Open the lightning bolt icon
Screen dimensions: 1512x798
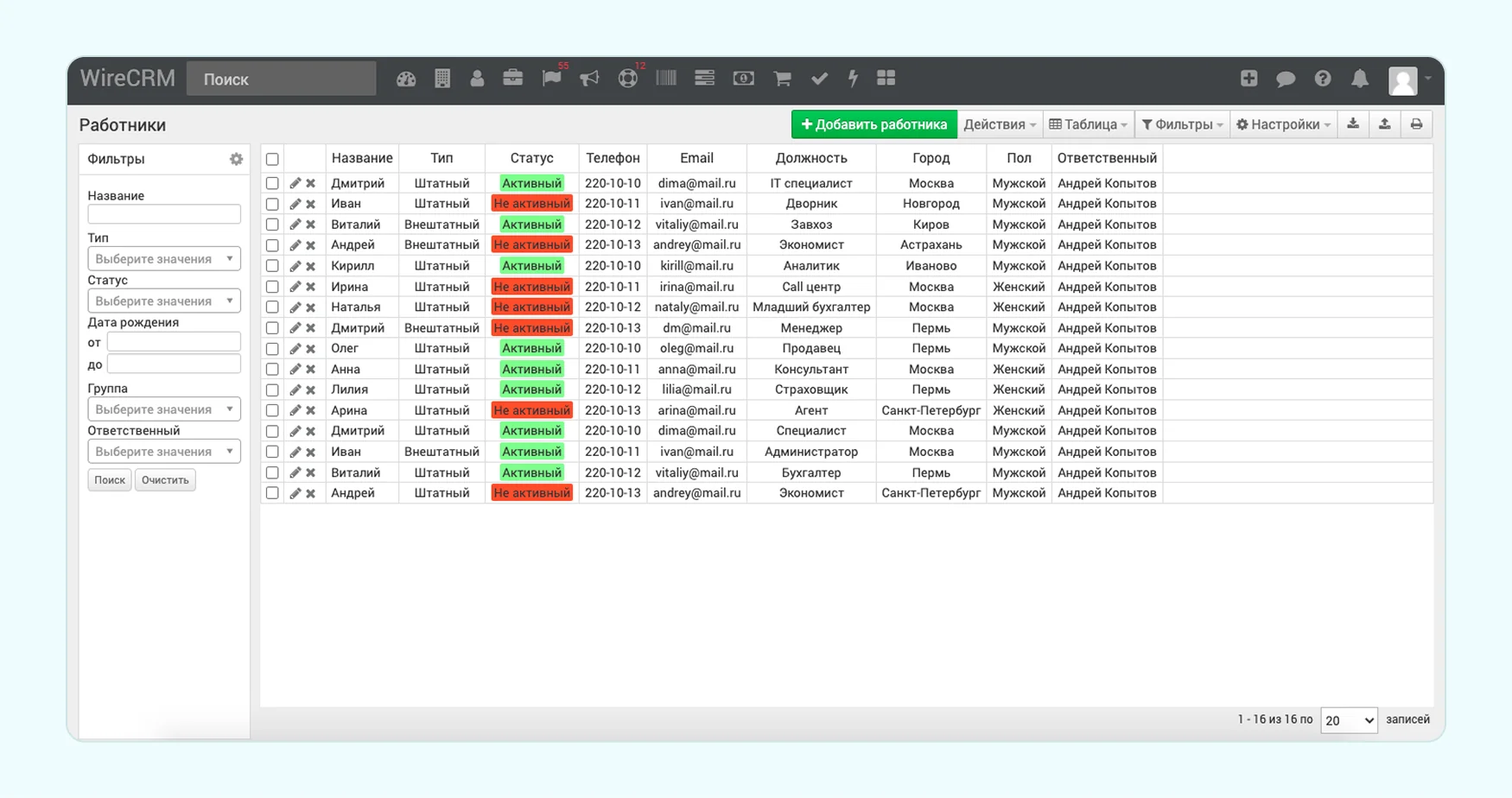(x=853, y=79)
